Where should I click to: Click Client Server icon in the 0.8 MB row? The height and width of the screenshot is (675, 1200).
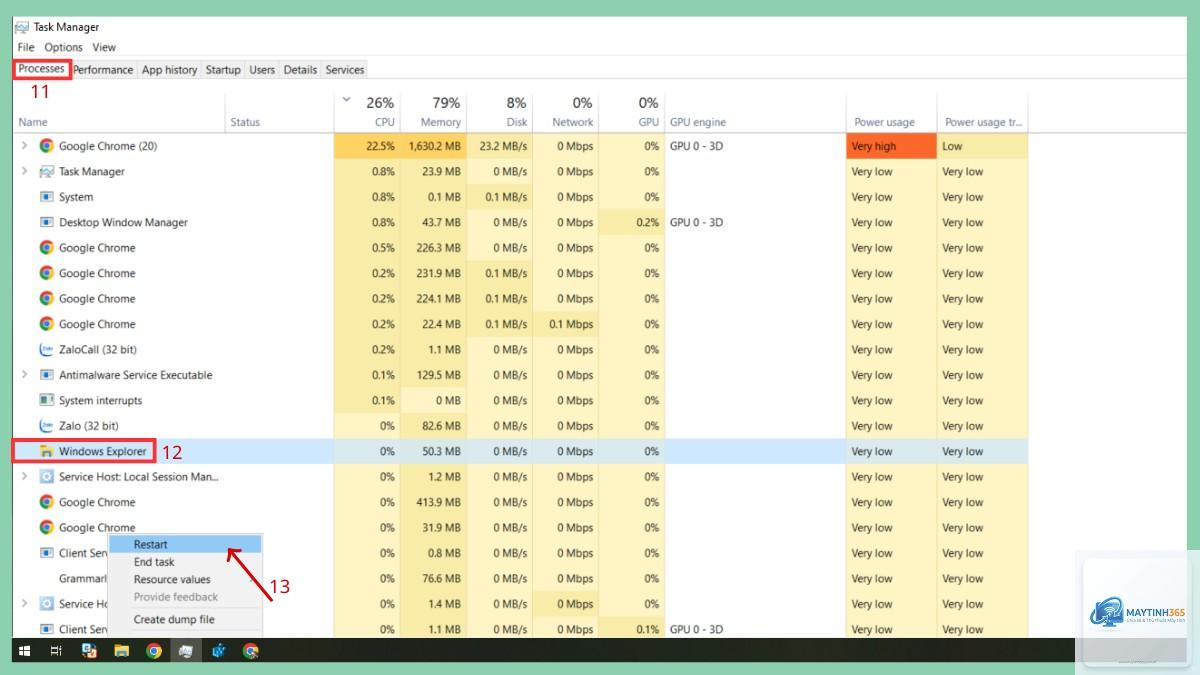(46, 553)
